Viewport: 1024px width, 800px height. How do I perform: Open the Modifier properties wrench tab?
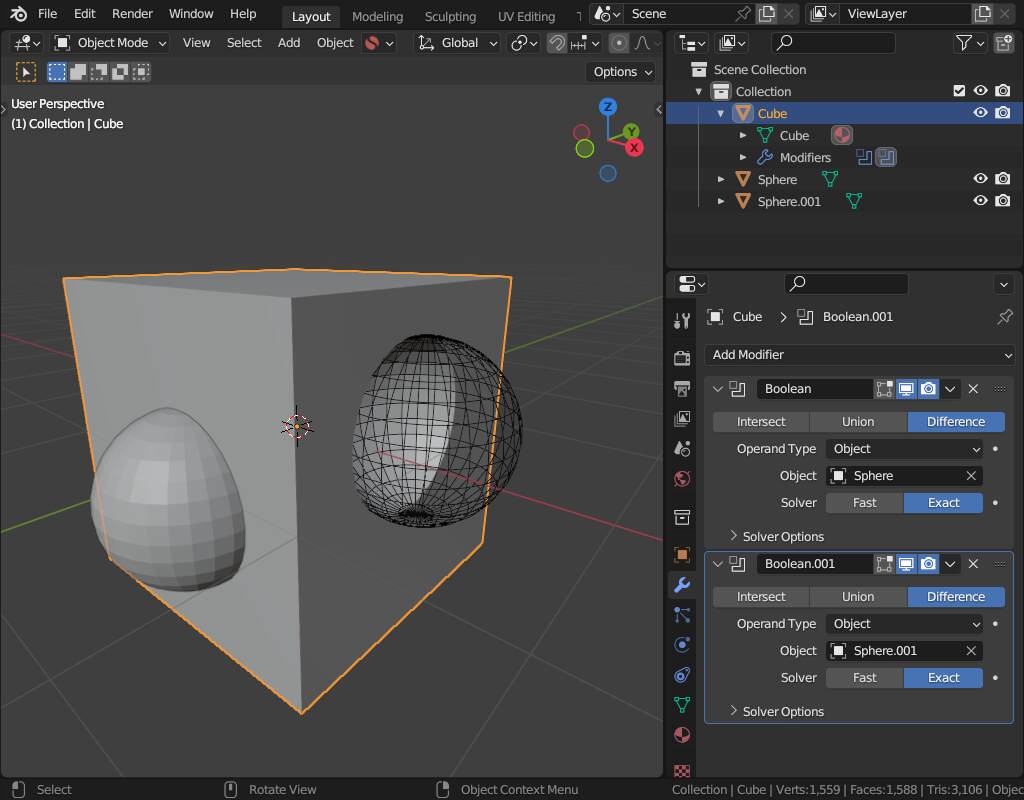tap(682, 584)
